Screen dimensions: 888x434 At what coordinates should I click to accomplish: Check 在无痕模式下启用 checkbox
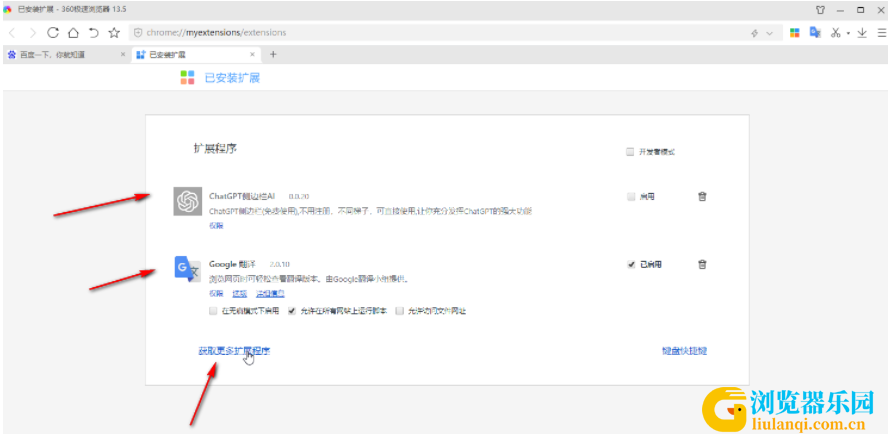(213, 310)
